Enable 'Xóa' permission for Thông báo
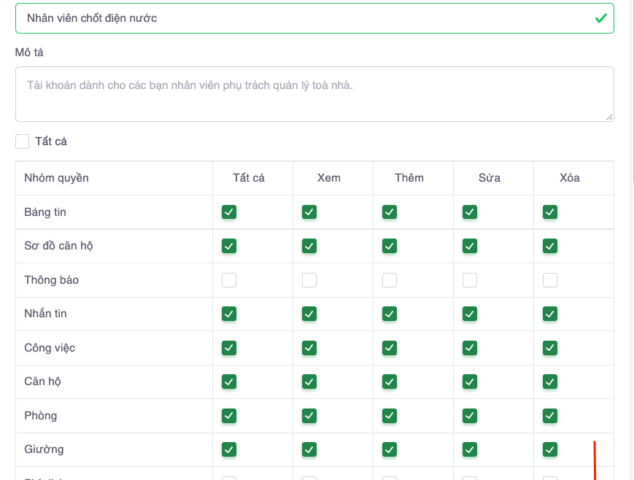Screen dimensions: 634x480 click(x=549, y=280)
